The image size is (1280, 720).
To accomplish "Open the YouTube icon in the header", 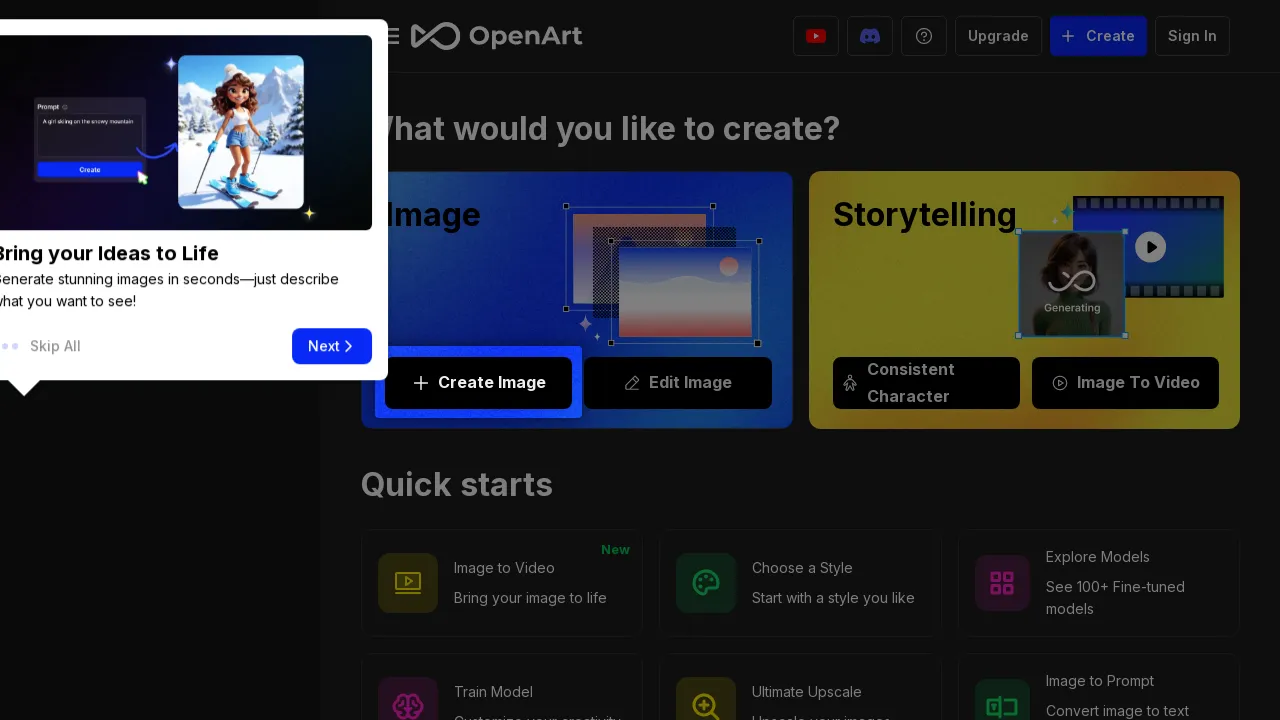I will [816, 36].
